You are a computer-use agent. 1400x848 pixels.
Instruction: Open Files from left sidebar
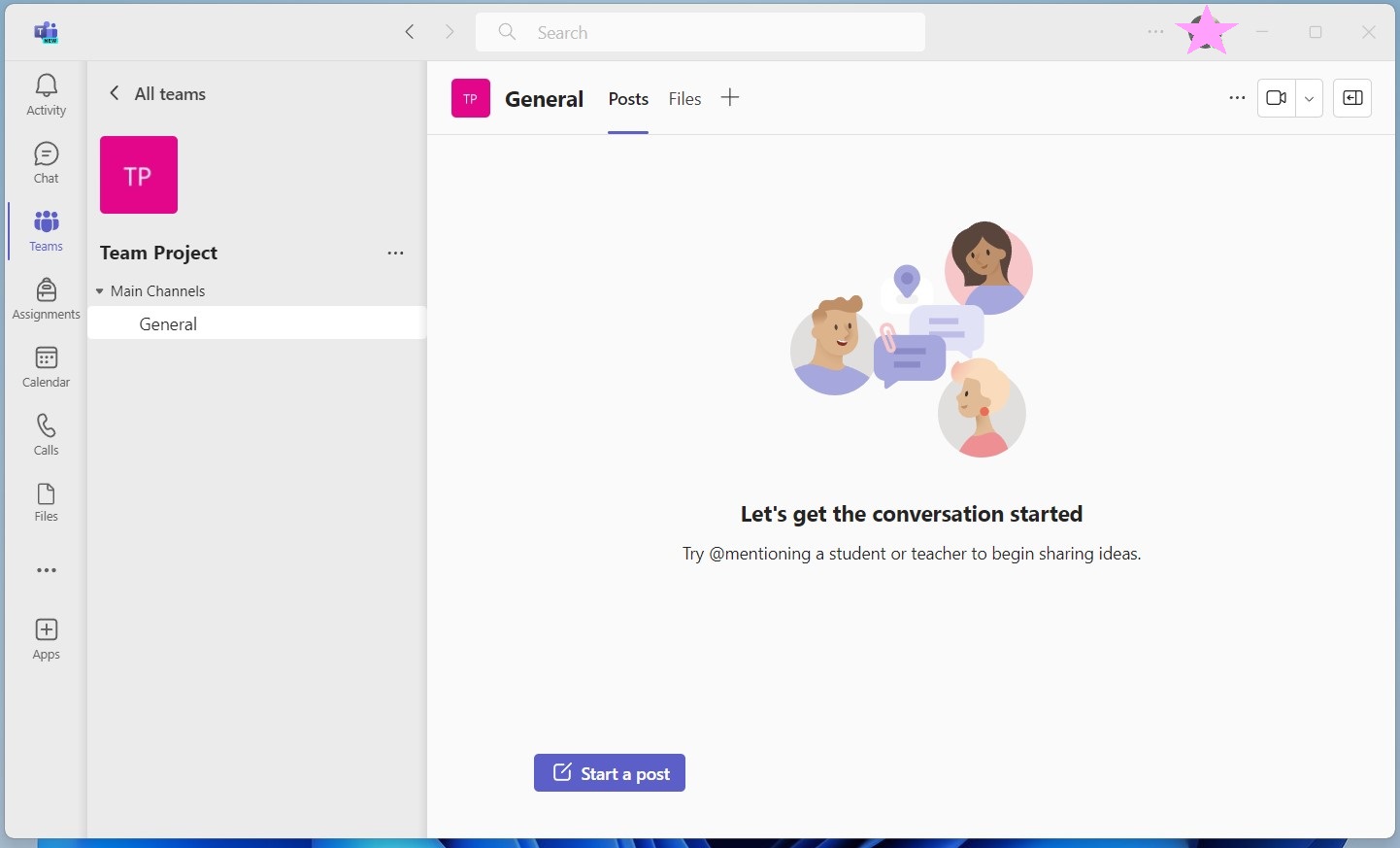(x=46, y=502)
